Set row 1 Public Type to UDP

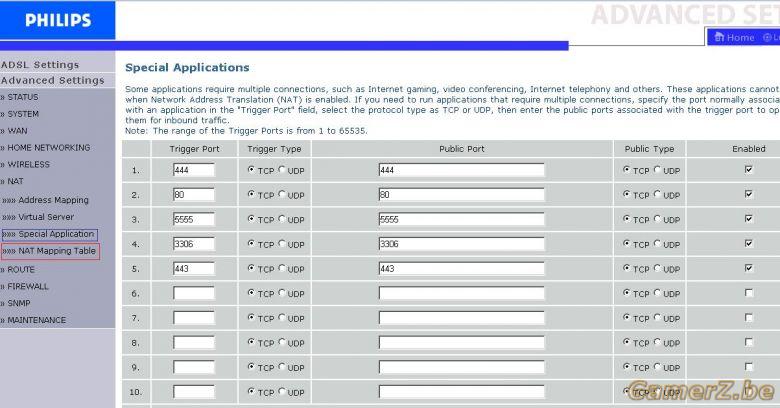pyautogui.click(x=658, y=170)
